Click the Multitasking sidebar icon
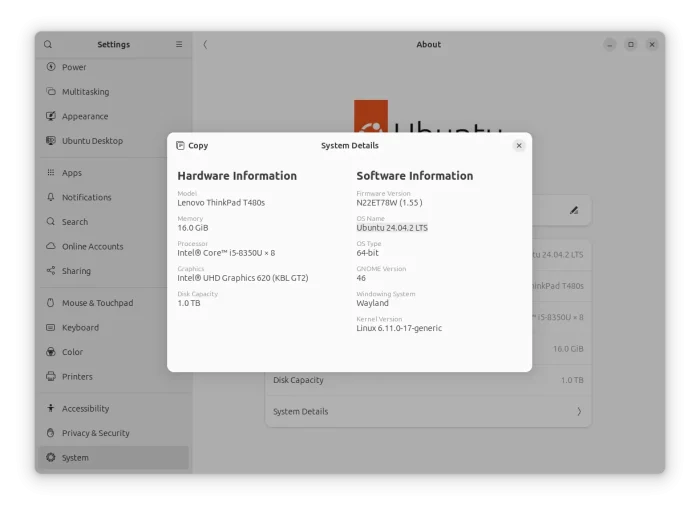 [51, 92]
